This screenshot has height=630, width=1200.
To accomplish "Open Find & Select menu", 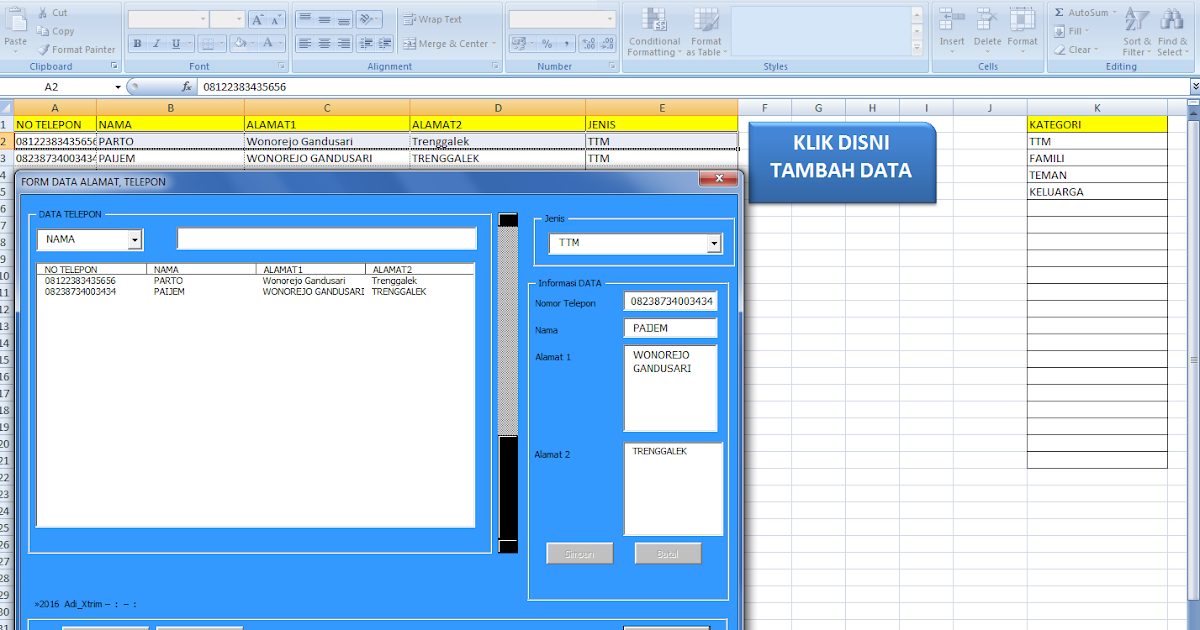I will (x=1172, y=32).
